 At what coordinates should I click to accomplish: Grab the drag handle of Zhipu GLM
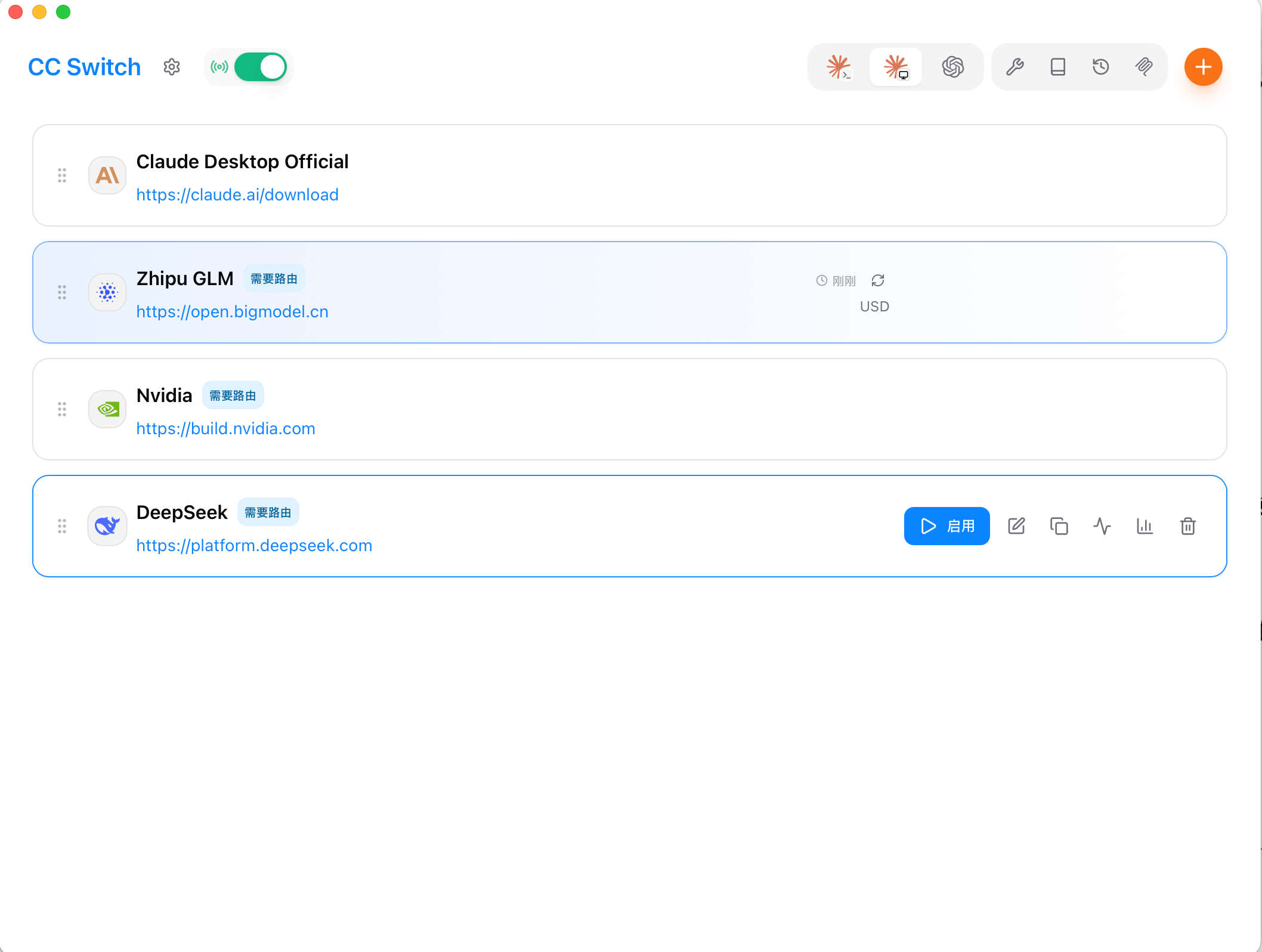point(62,292)
